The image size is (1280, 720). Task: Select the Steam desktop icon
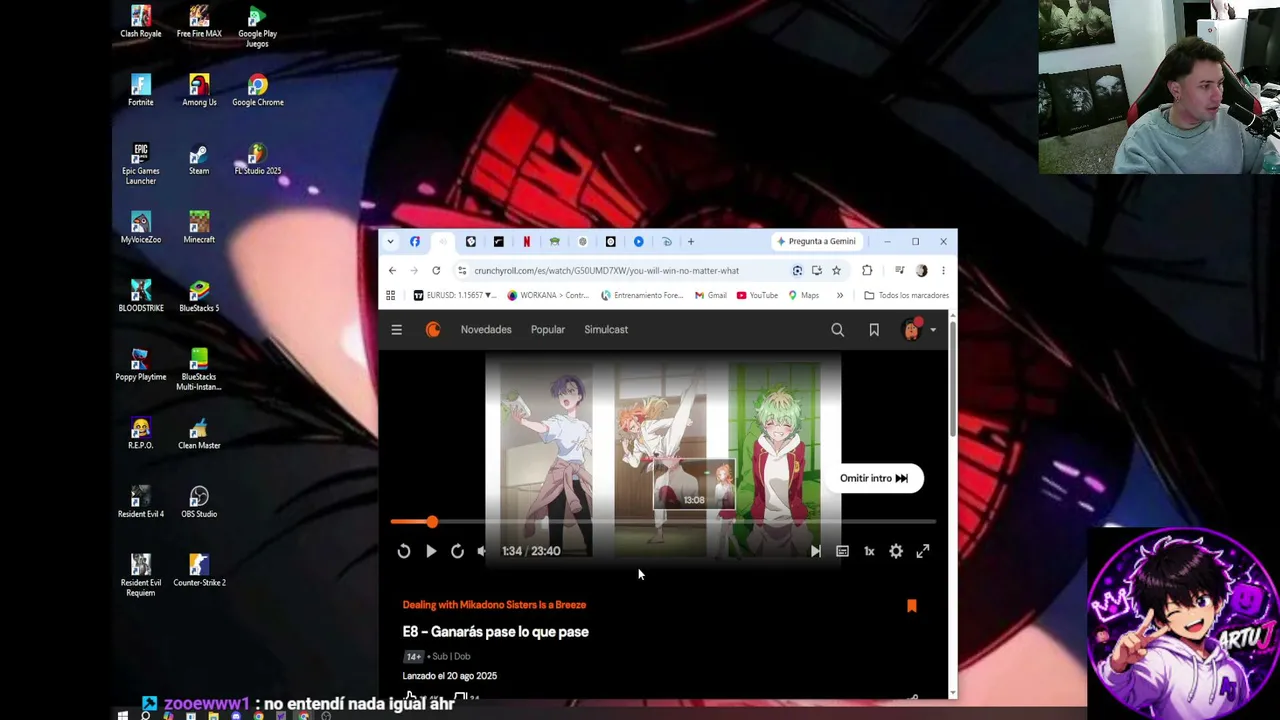pyautogui.click(x=199, y=159)
